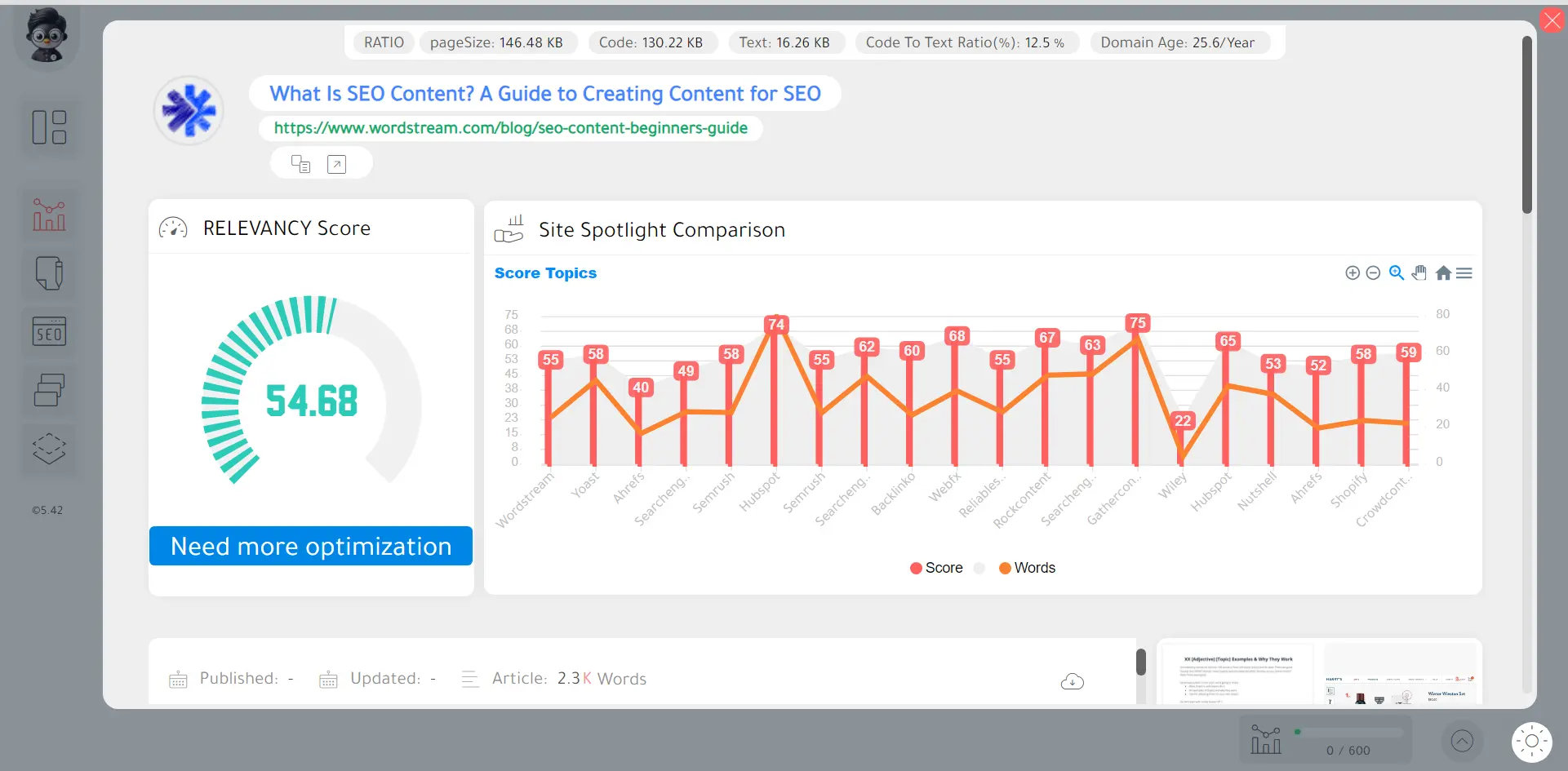The width and height of the screenshot is (1568, 771).
Task: Click the Gathercon 75 score bar label
Action: tap(1137, 322)
